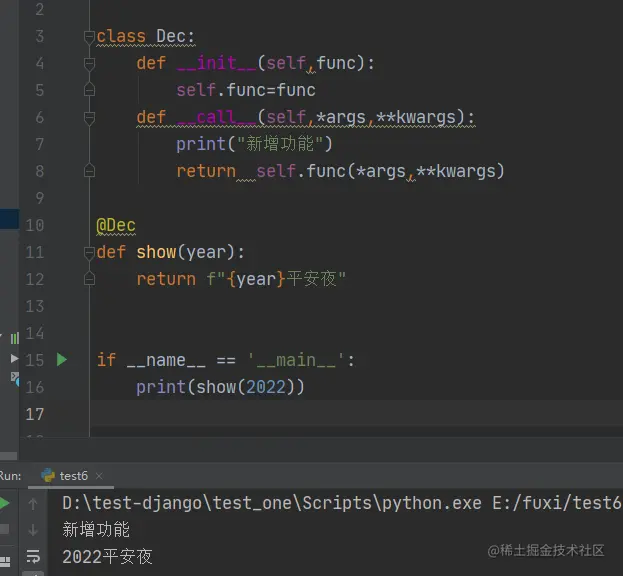Click the small gray triangle left of line 15
Screen dimensions: 623x576
click(x=14, y=359)
